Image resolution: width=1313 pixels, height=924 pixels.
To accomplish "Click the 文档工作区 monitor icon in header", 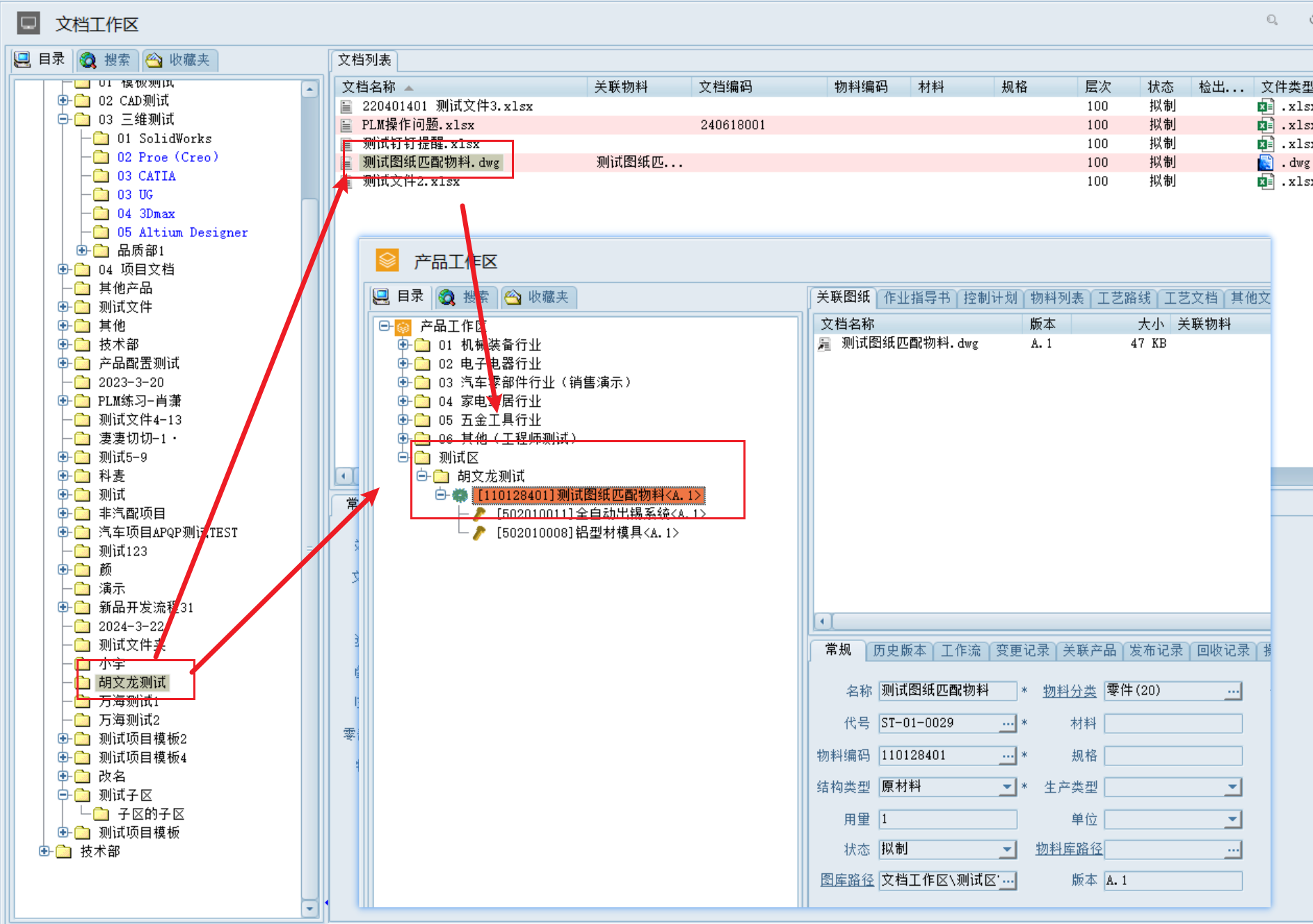I will pos(29,24).
